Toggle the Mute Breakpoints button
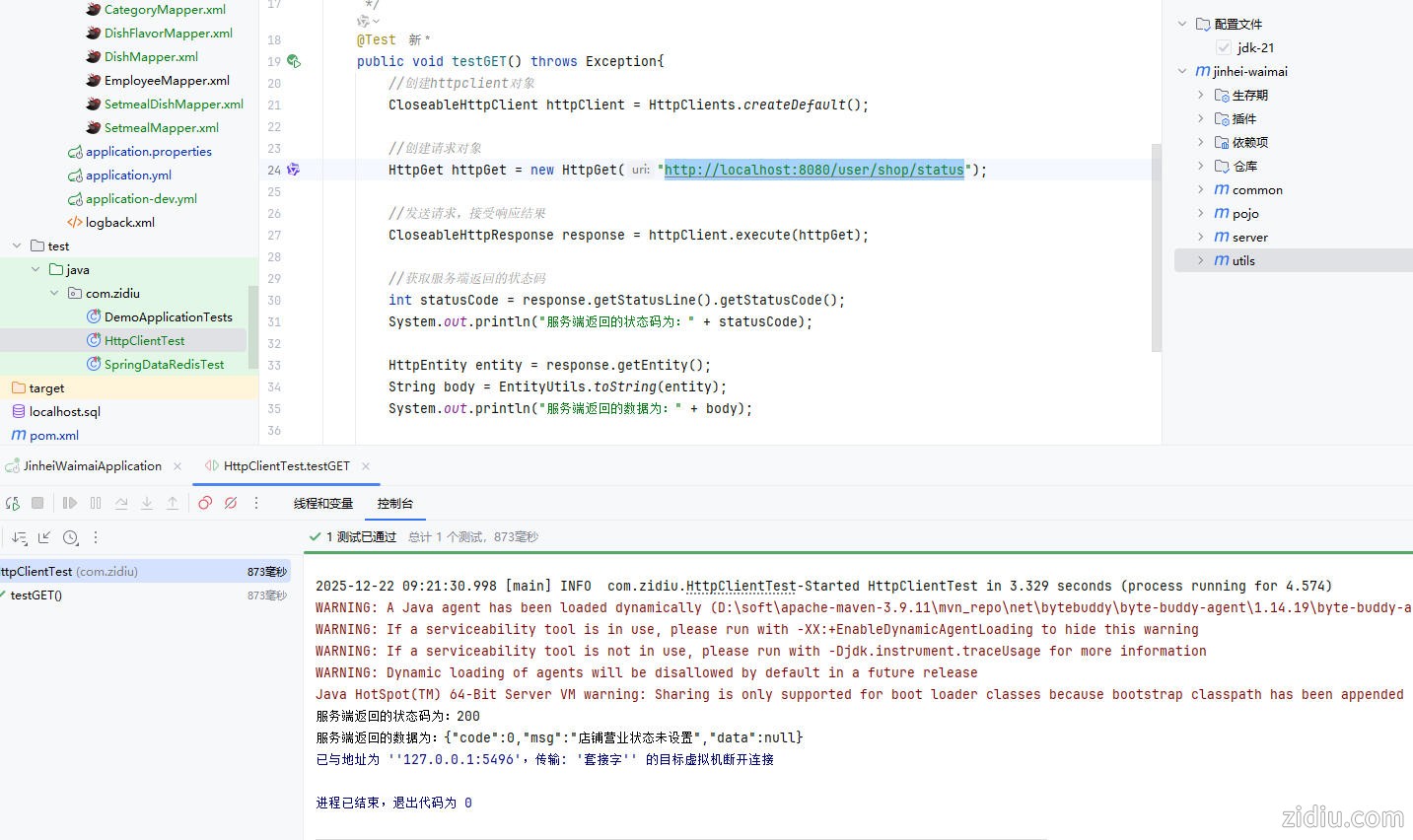 click(x=231, y=503)
